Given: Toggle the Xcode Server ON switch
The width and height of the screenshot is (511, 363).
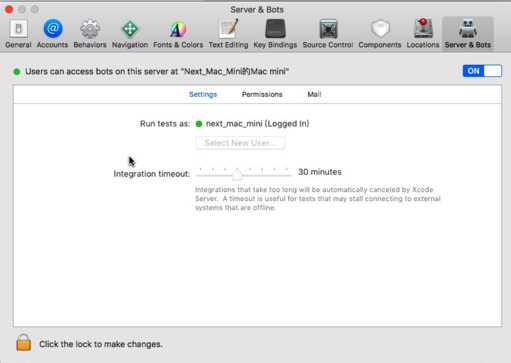Looking at the screenshot, I should [482, 71].
